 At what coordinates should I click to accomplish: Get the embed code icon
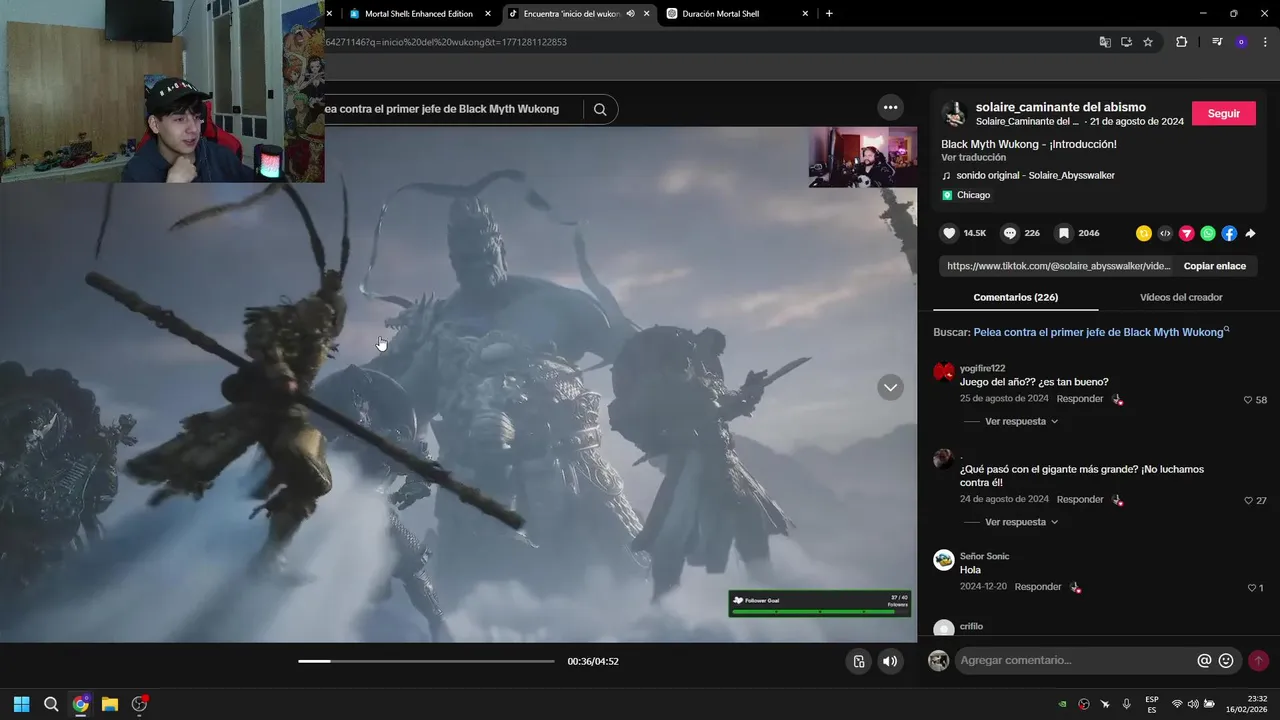[x=1165, y=233]
